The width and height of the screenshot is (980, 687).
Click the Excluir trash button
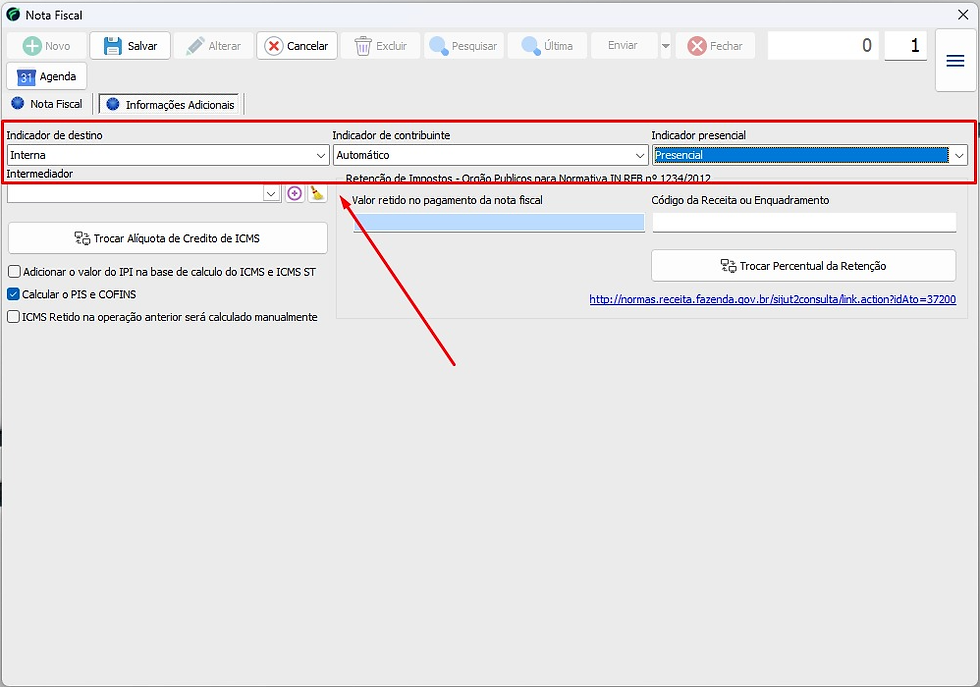[381, 46]
